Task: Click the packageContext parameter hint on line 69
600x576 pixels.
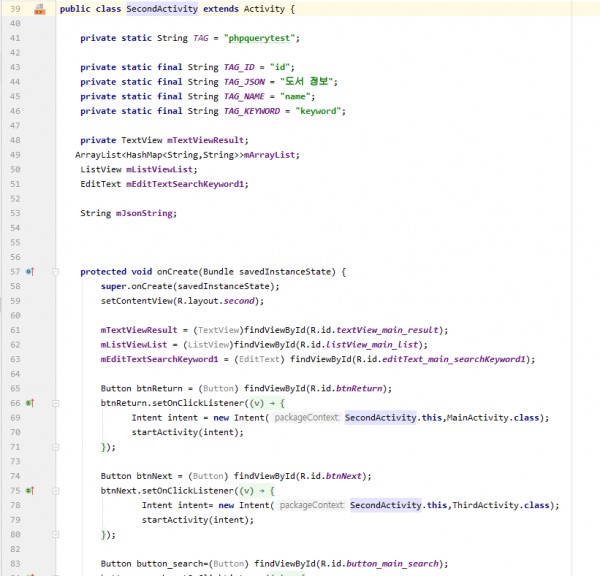Action: click(307, 418)
